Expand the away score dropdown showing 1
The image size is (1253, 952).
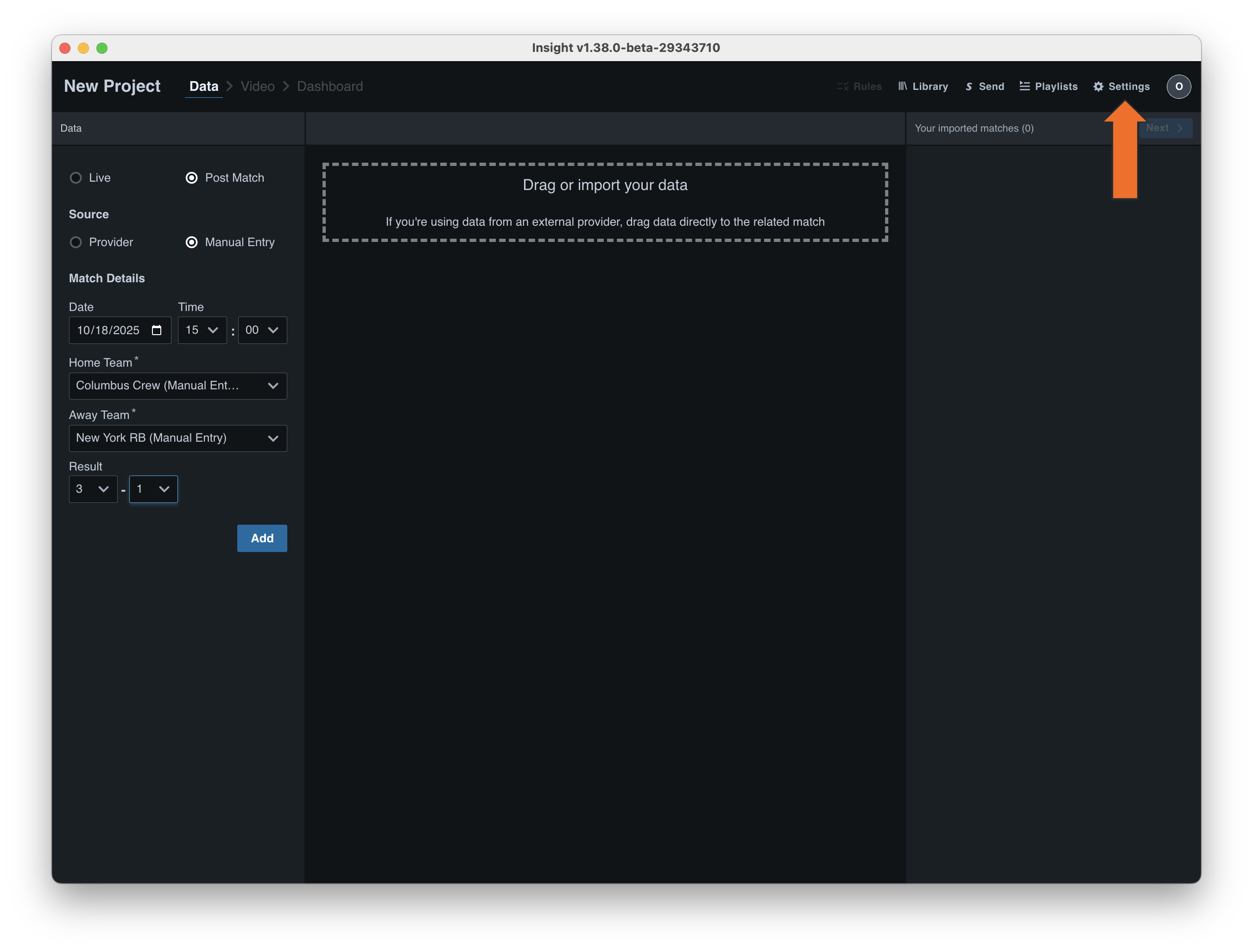(x=153, y=489)
